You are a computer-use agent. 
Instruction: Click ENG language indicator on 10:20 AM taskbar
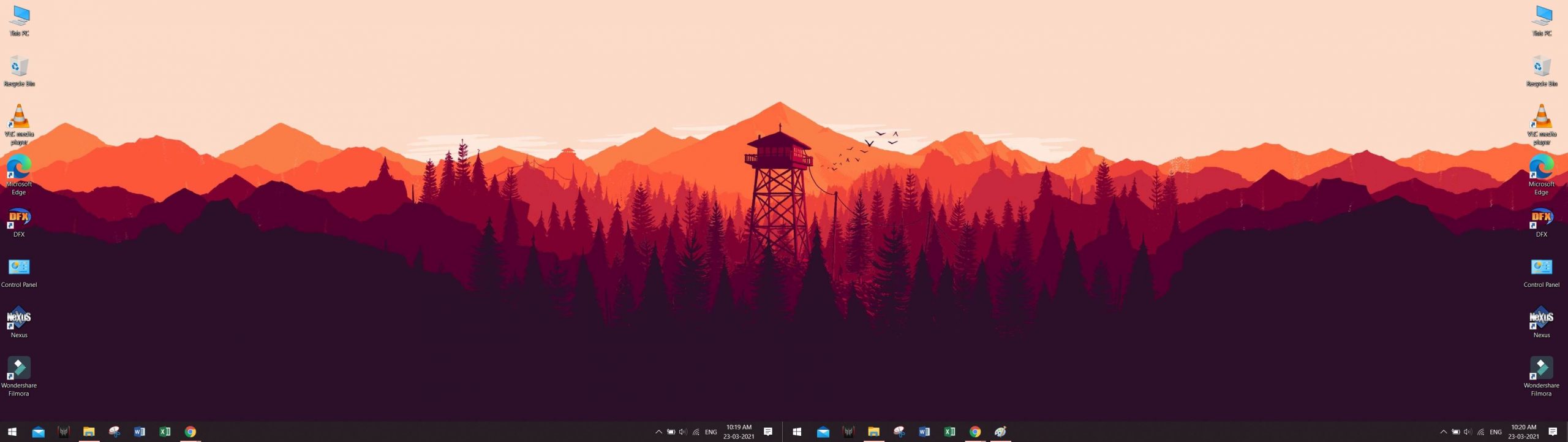[1496, 432]
